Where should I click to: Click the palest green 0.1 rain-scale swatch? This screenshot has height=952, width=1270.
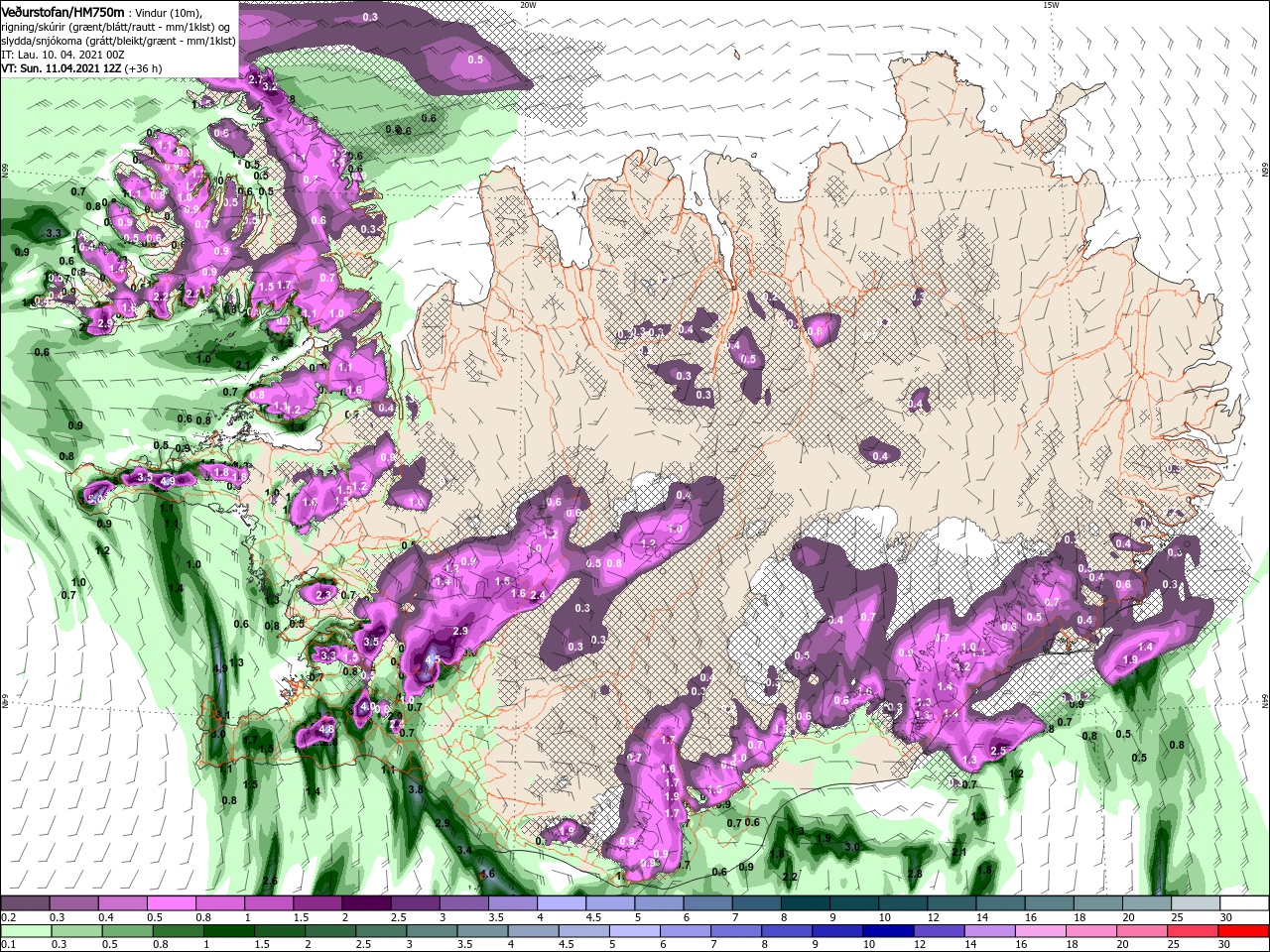click(x=25, y=931)
